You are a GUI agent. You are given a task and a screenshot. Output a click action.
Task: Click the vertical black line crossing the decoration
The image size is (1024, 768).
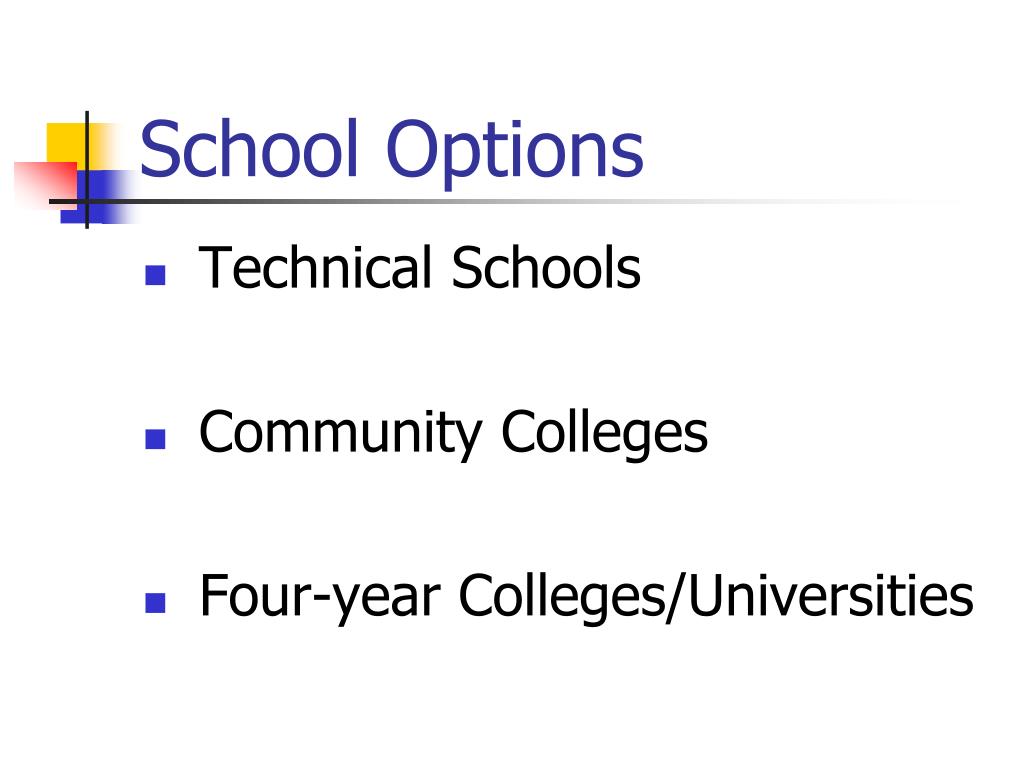[87, 170]
